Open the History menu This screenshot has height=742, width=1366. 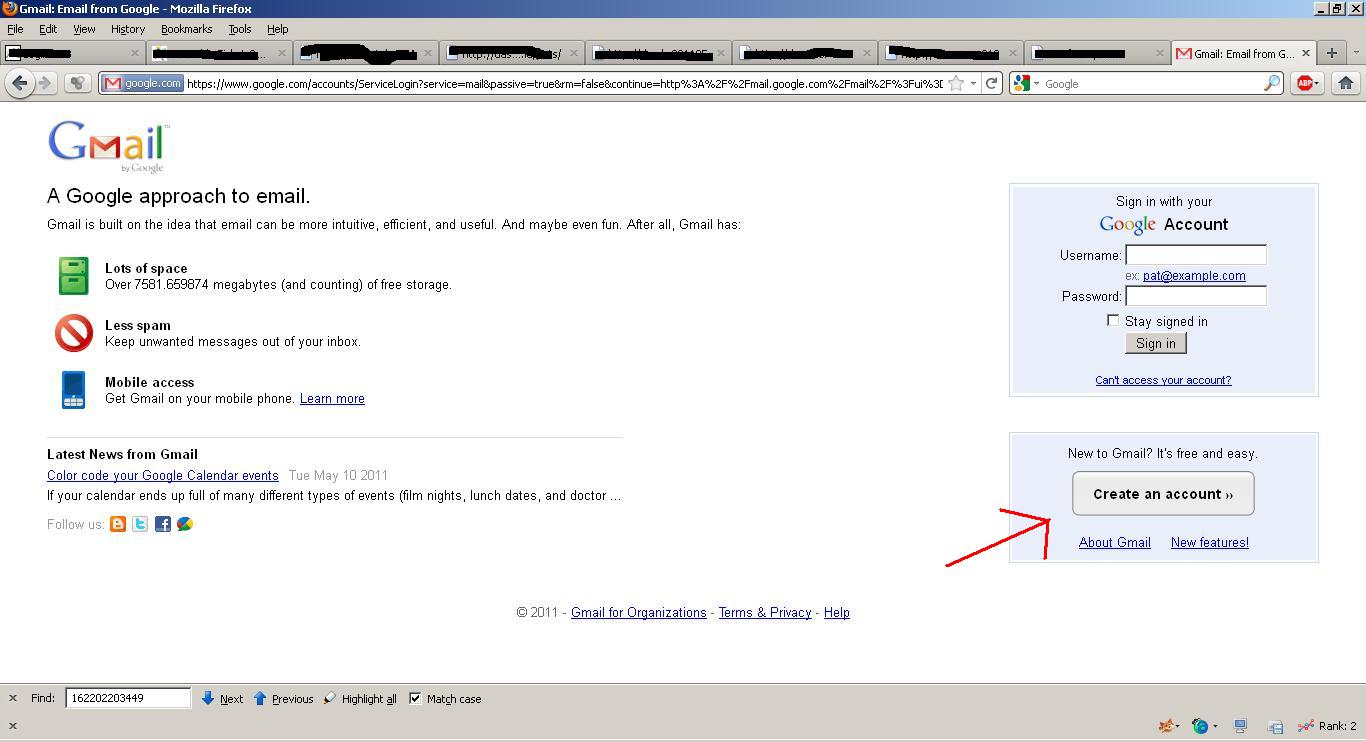coord(128,29)
